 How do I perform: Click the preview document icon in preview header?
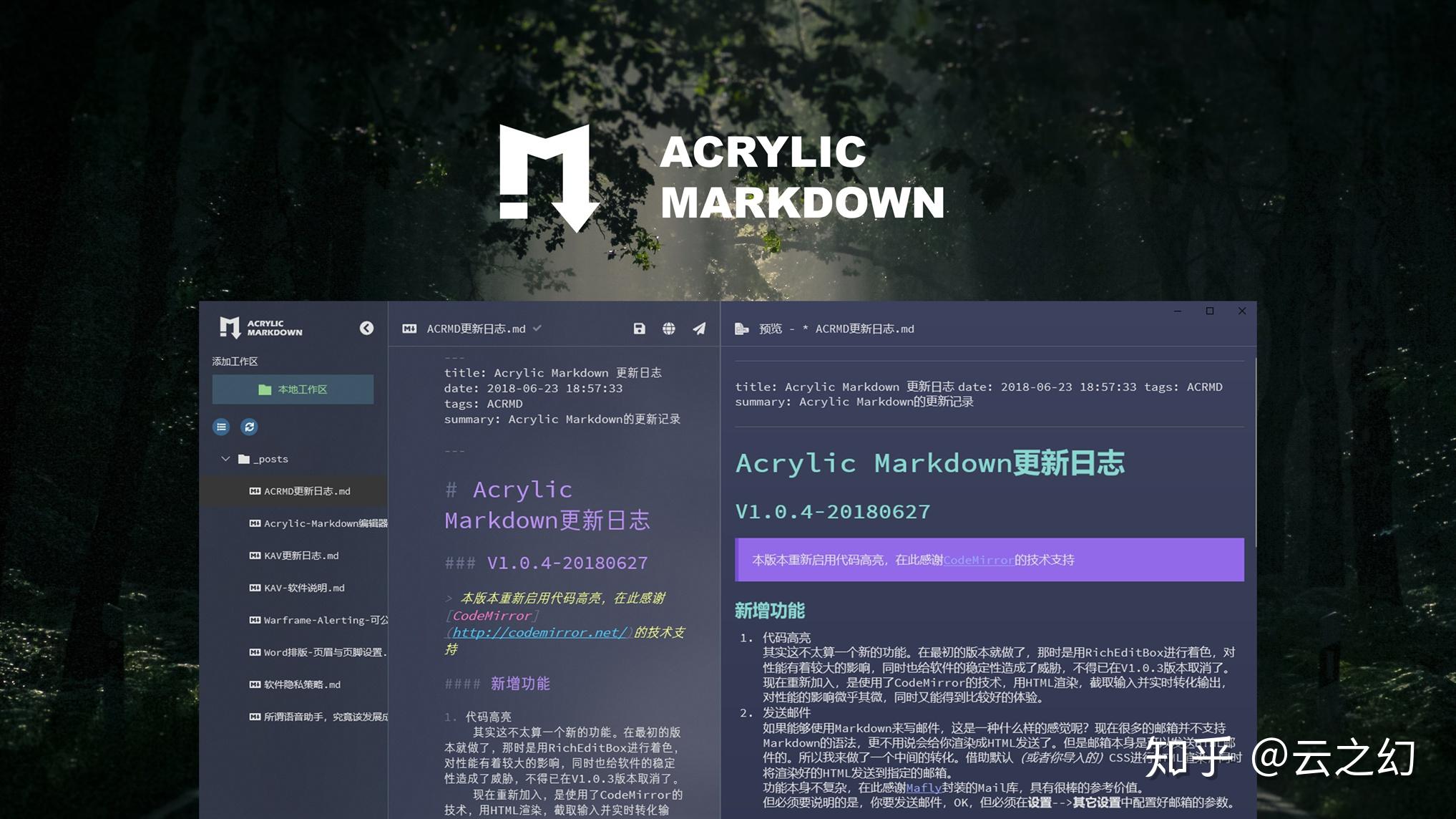(x=741, y=329)
